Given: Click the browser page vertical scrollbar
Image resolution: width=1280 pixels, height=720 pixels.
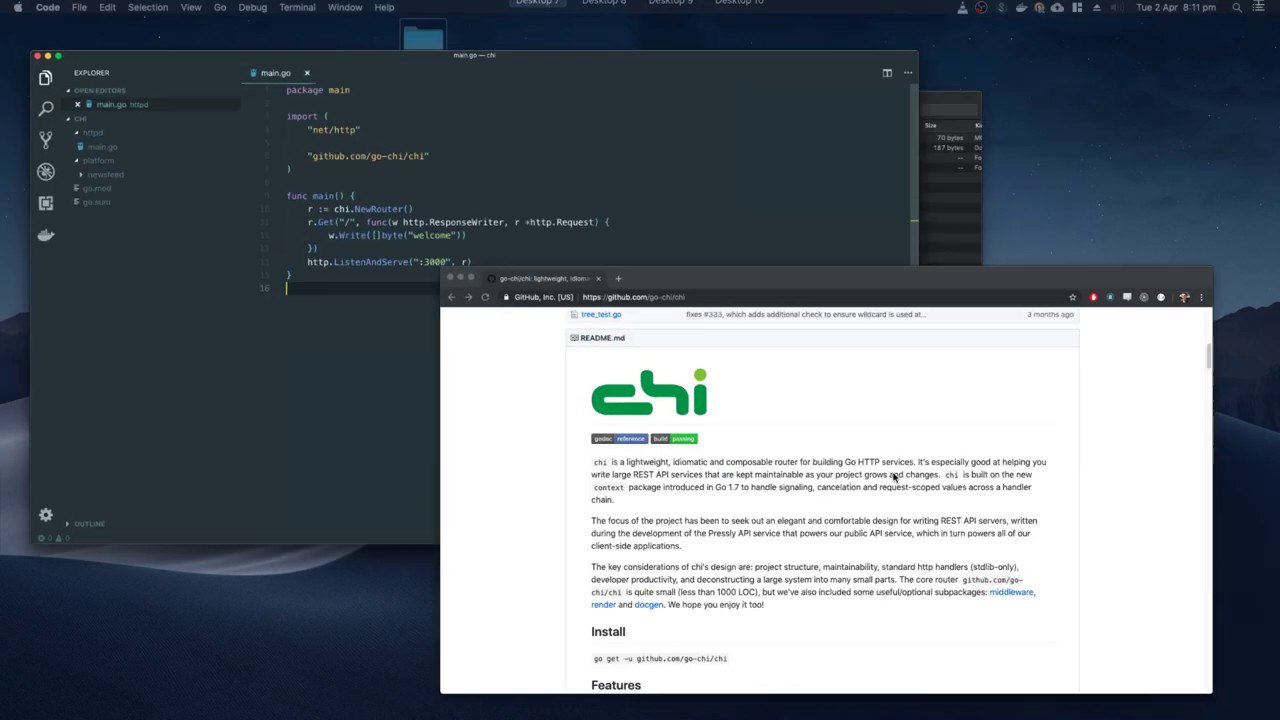Looking at the screenshot, I should (1208, 356).
